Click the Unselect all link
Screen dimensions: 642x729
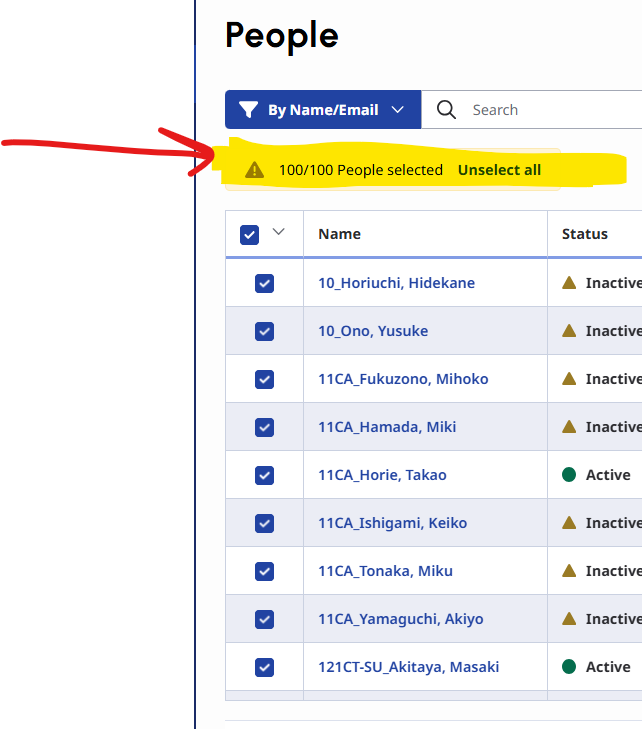click(x=499, y=170)
